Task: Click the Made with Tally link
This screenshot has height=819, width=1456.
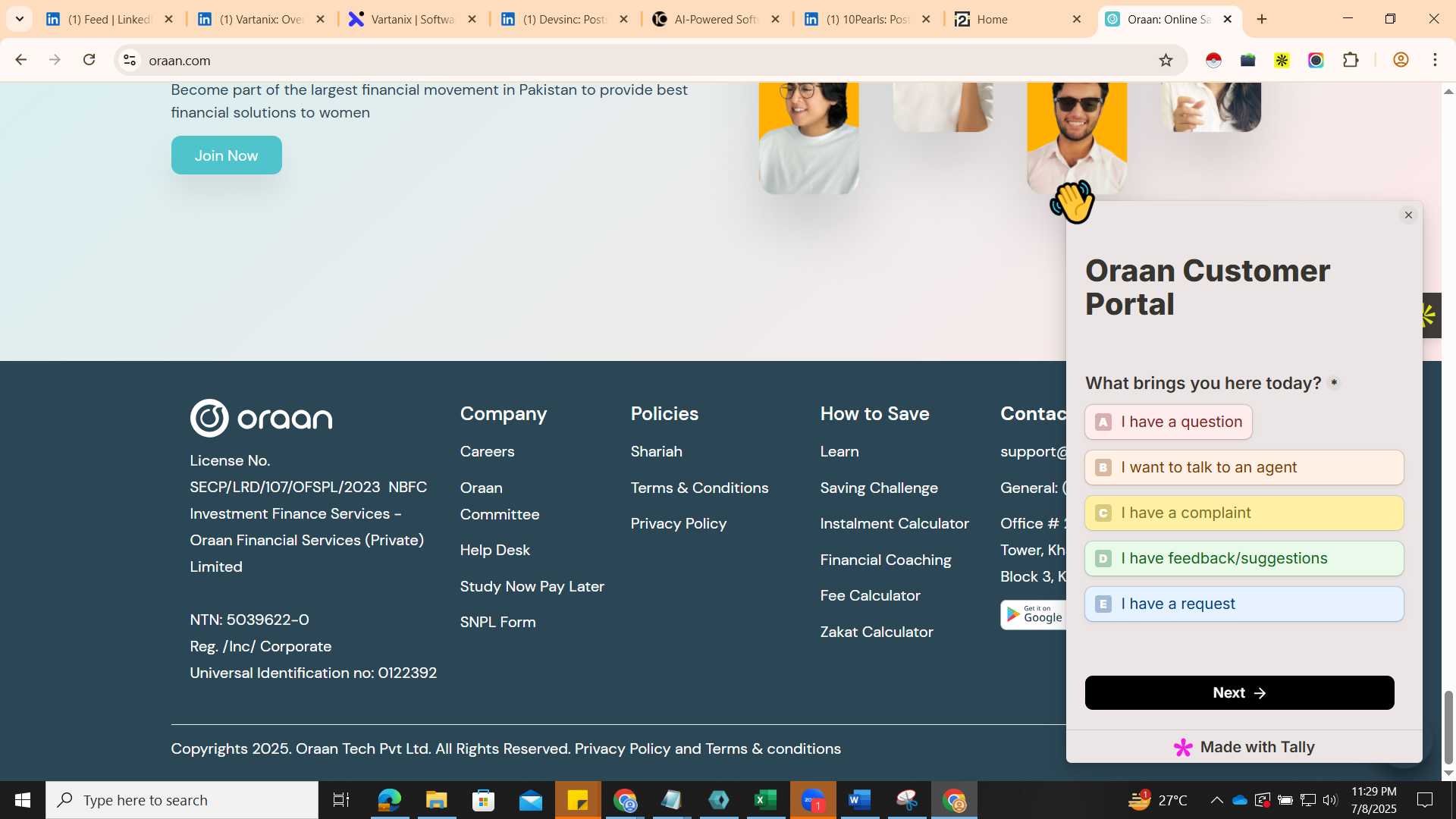Action: pos(1244,747)
